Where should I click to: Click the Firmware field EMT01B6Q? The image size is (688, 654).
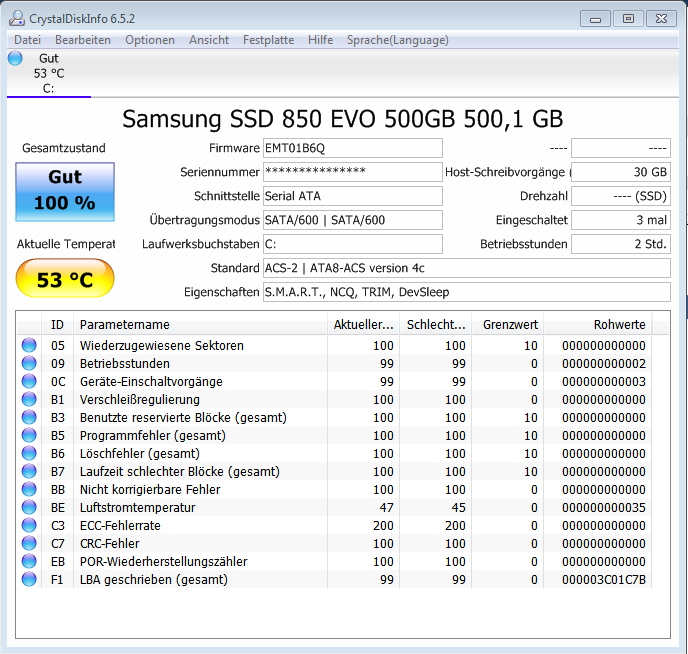tap(353, 148)
